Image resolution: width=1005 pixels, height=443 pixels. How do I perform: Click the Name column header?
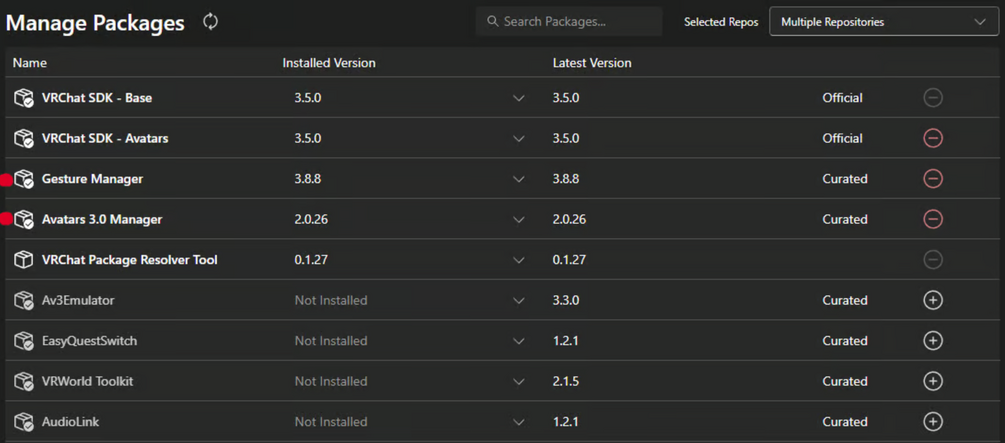pos(30,63)
